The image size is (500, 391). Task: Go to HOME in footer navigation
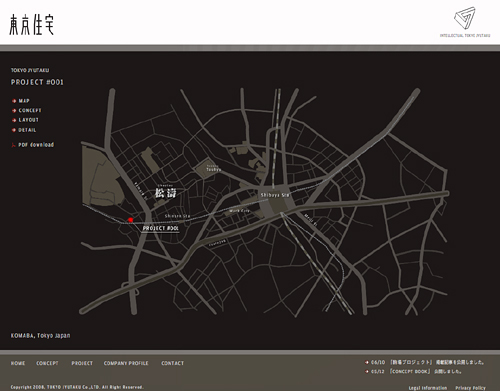[18, 363]
